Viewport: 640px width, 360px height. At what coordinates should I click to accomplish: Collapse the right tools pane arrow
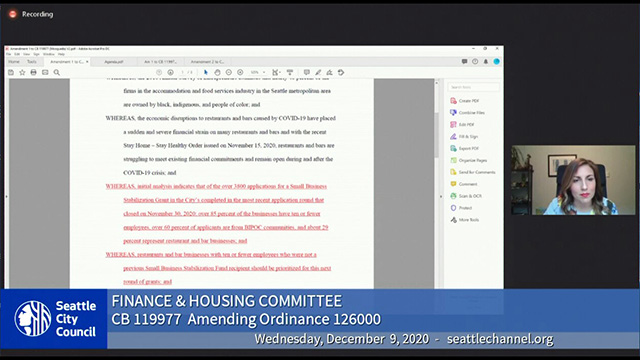441,196
